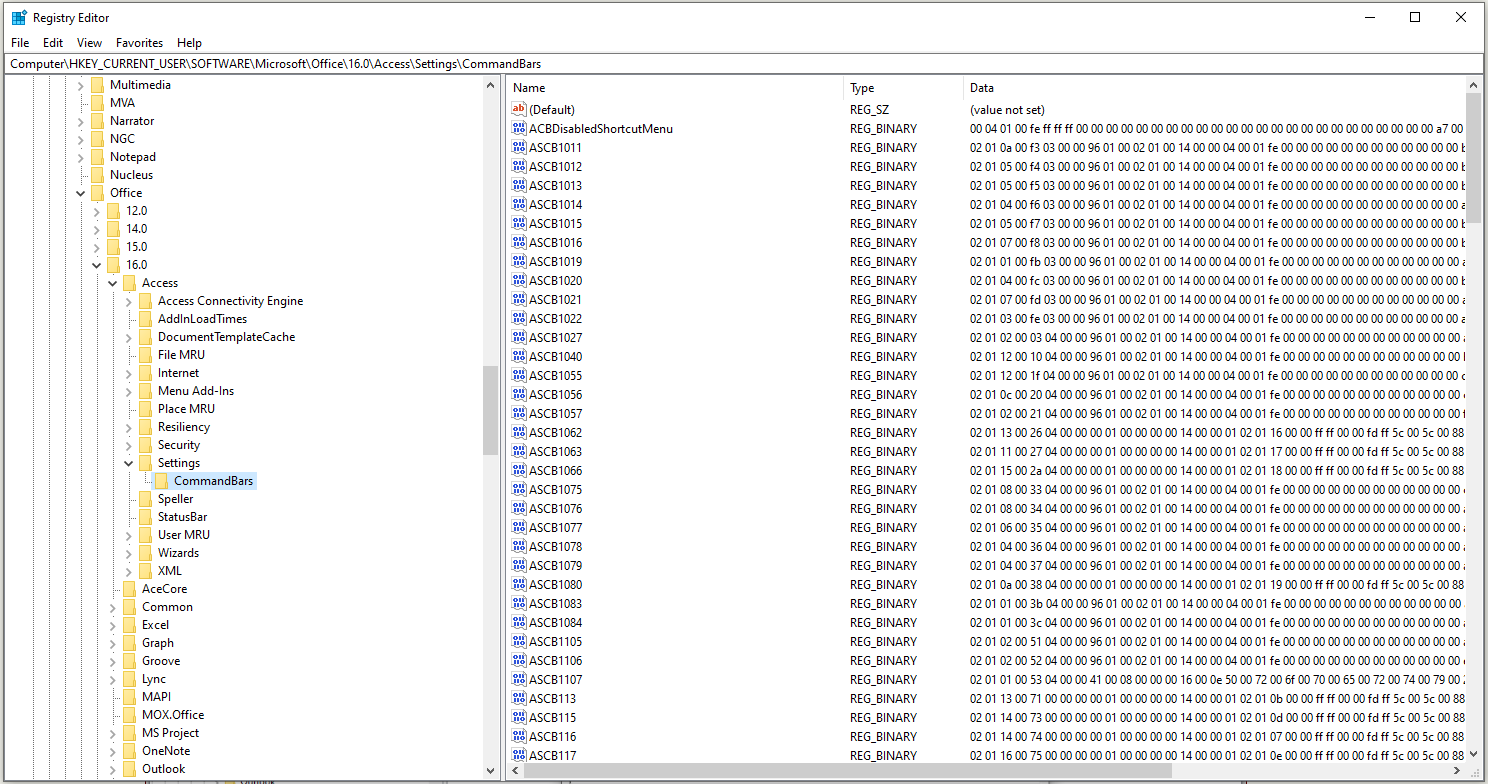The image size is (1488, 784).
Task: Expand the 12.0 key
Action: coord(97,211)
